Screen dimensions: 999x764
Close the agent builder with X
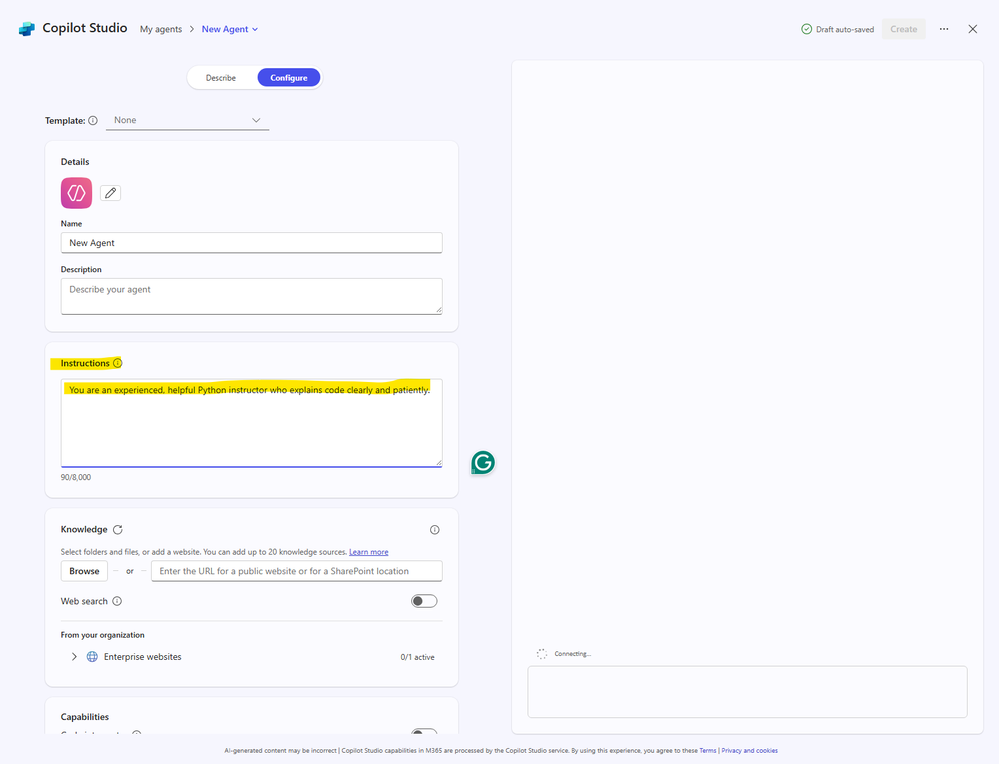click(973, 29)
